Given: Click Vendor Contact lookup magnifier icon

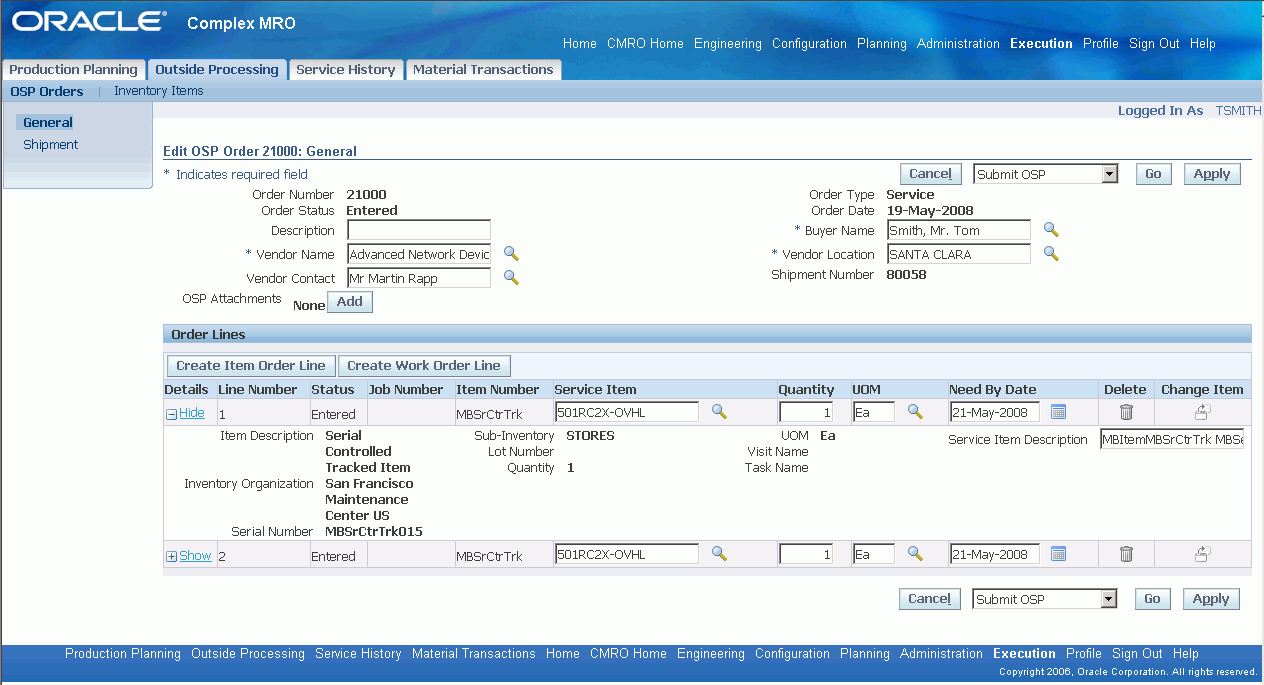Looking at the screenshot, I should [x=511, y=278].
